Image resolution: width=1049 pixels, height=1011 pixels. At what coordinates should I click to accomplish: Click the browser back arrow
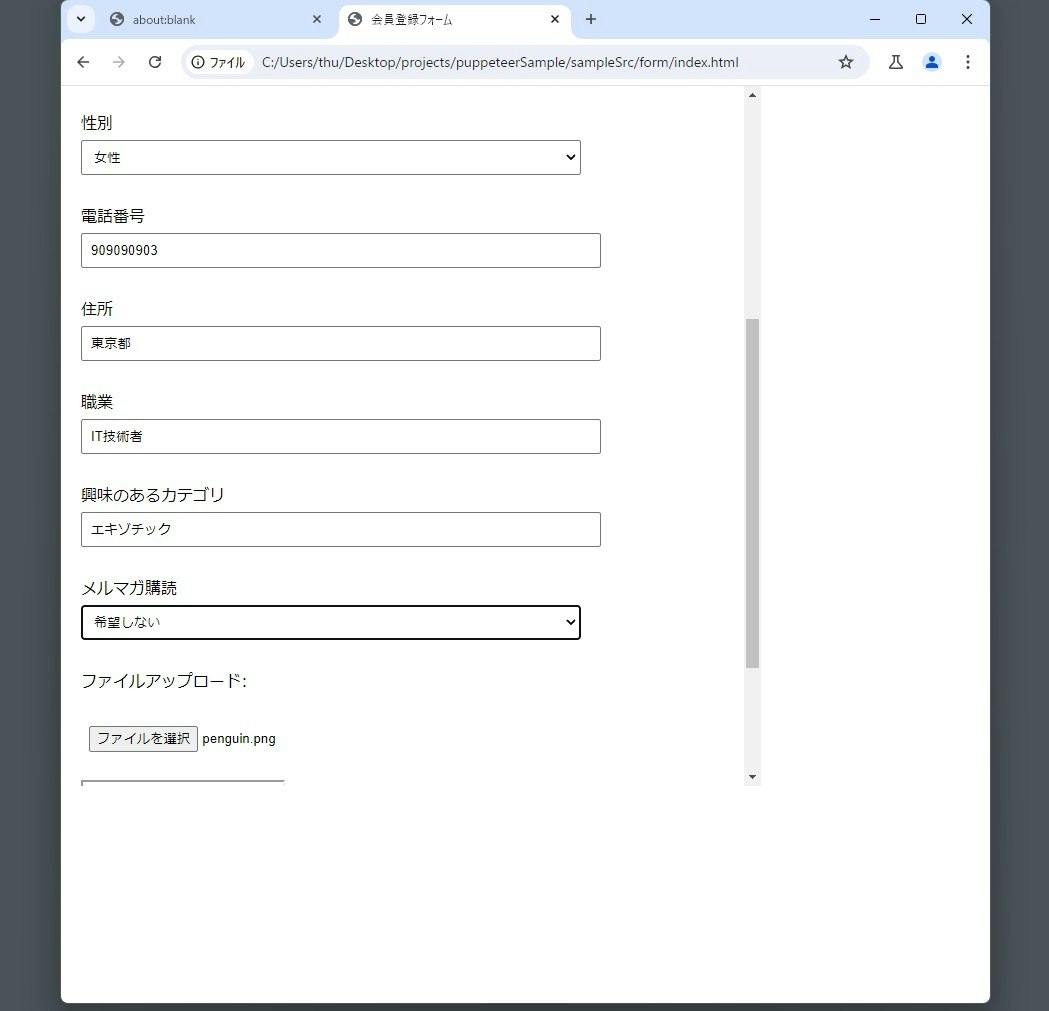(x=83, y=62)
